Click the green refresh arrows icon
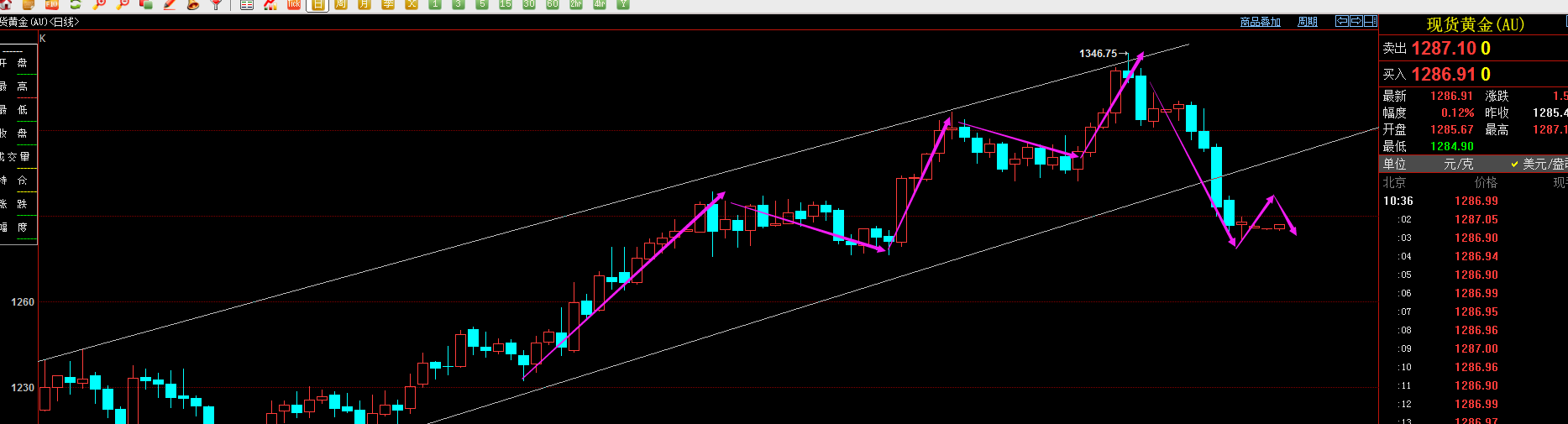Image resolution: width=1568 pixels, height=424 pixels. tap(75, 4)
